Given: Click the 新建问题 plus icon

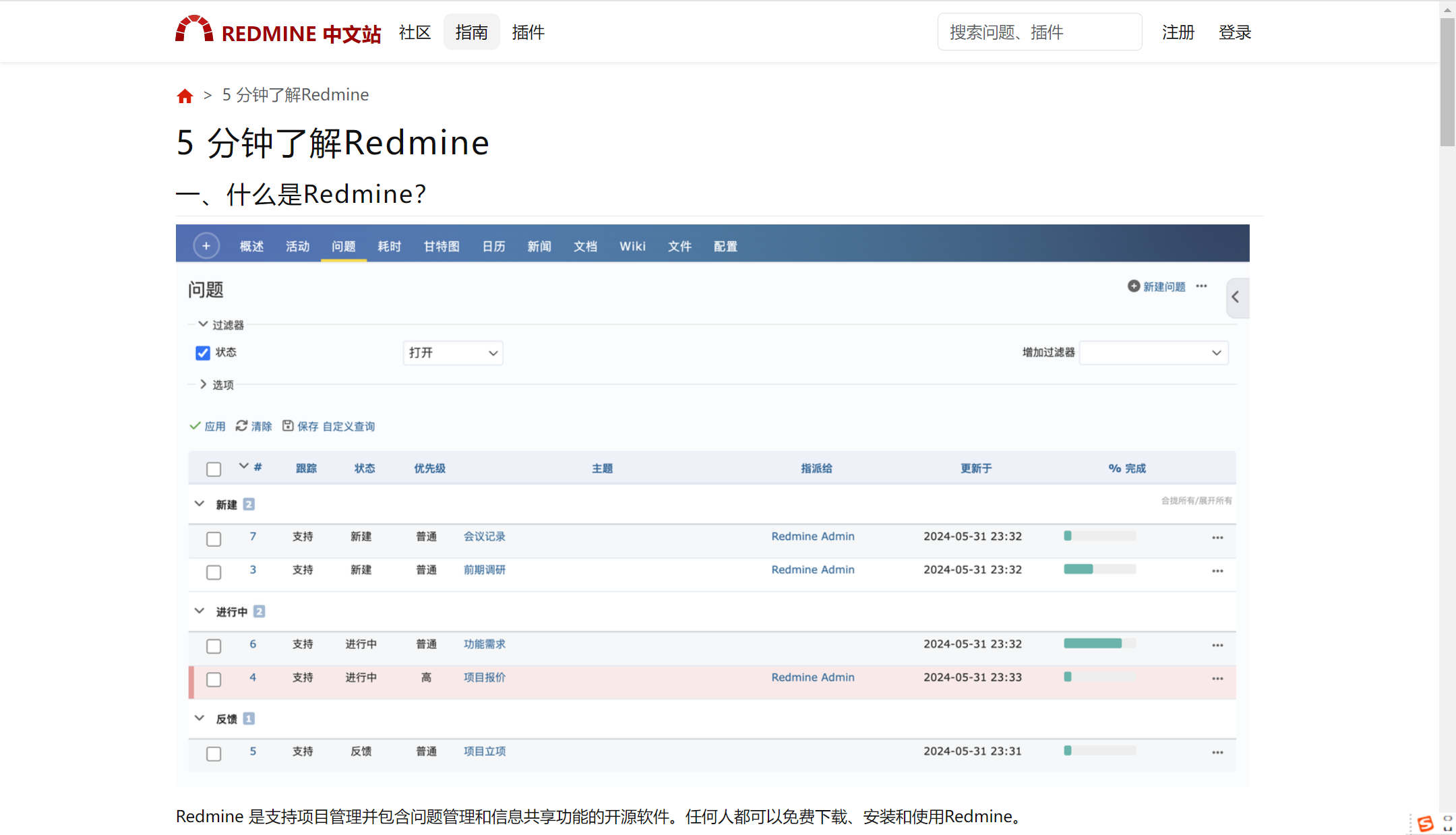Looking at the screenshot, I should pyautogui.click(x=1133, y=286).
